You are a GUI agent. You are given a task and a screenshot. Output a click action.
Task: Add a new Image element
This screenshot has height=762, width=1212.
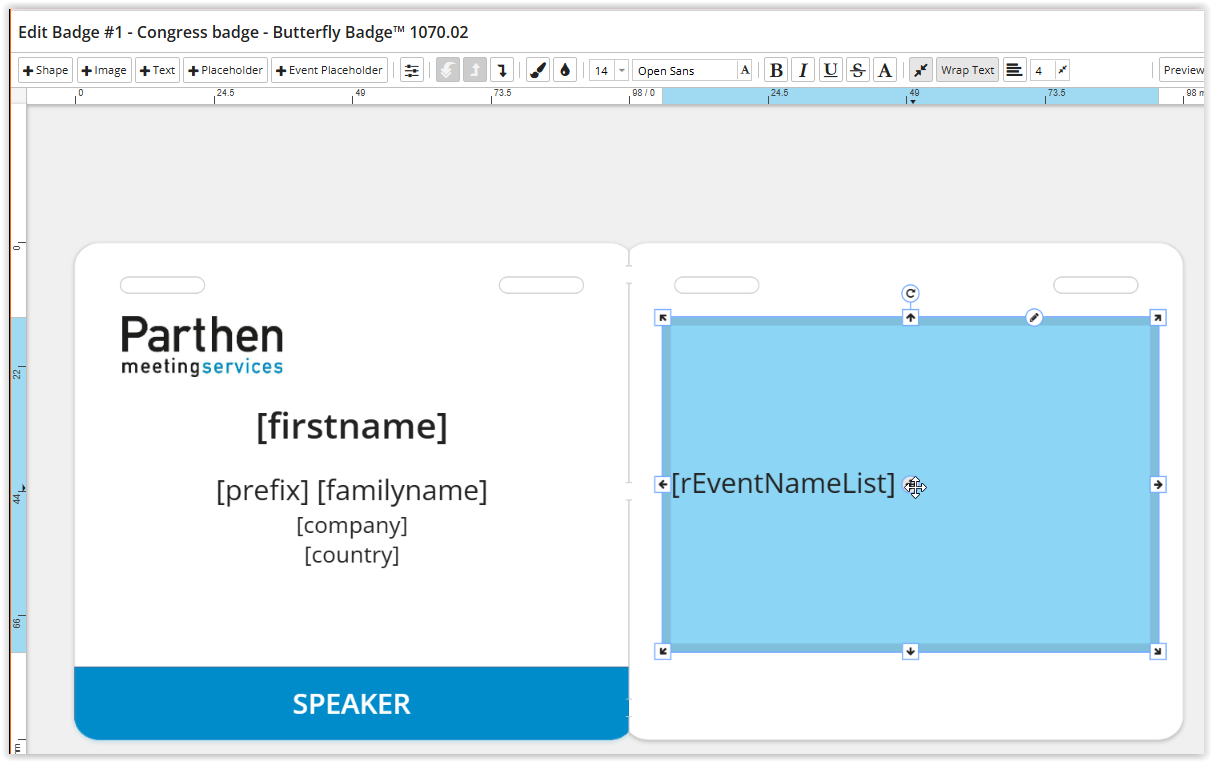click(x=104, y=71)
